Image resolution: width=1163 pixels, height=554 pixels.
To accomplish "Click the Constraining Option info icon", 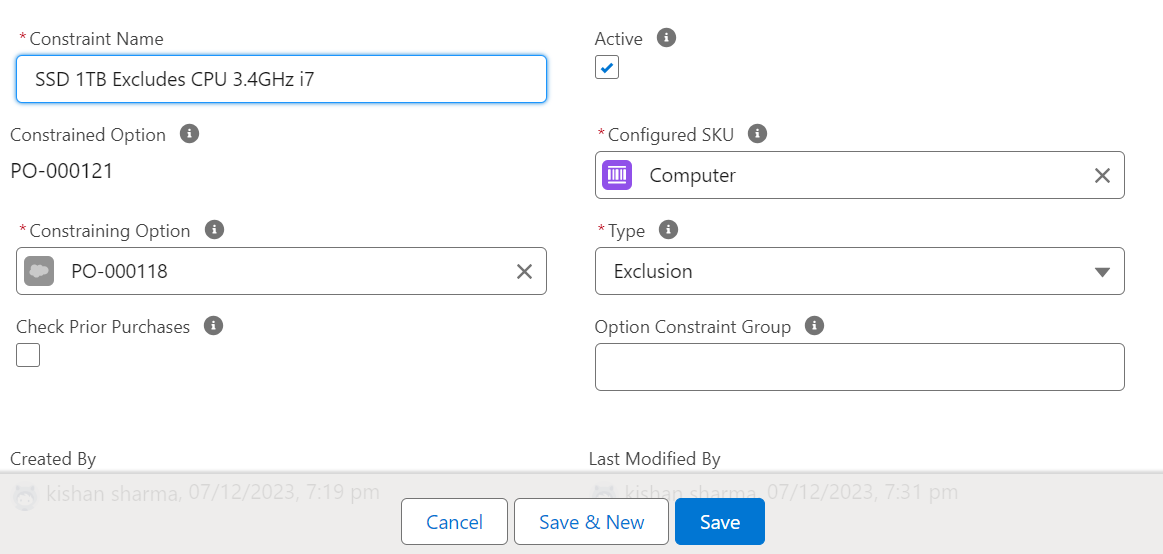I will (213, 230).
